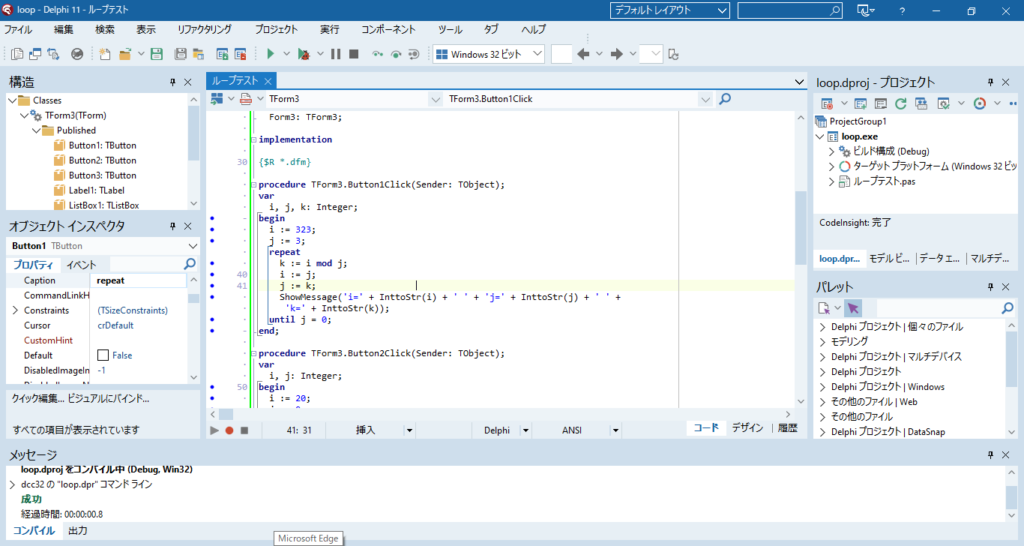Open the ファイル menu
This screenshot has width=1024, height=546.
(x=18, y=29)
